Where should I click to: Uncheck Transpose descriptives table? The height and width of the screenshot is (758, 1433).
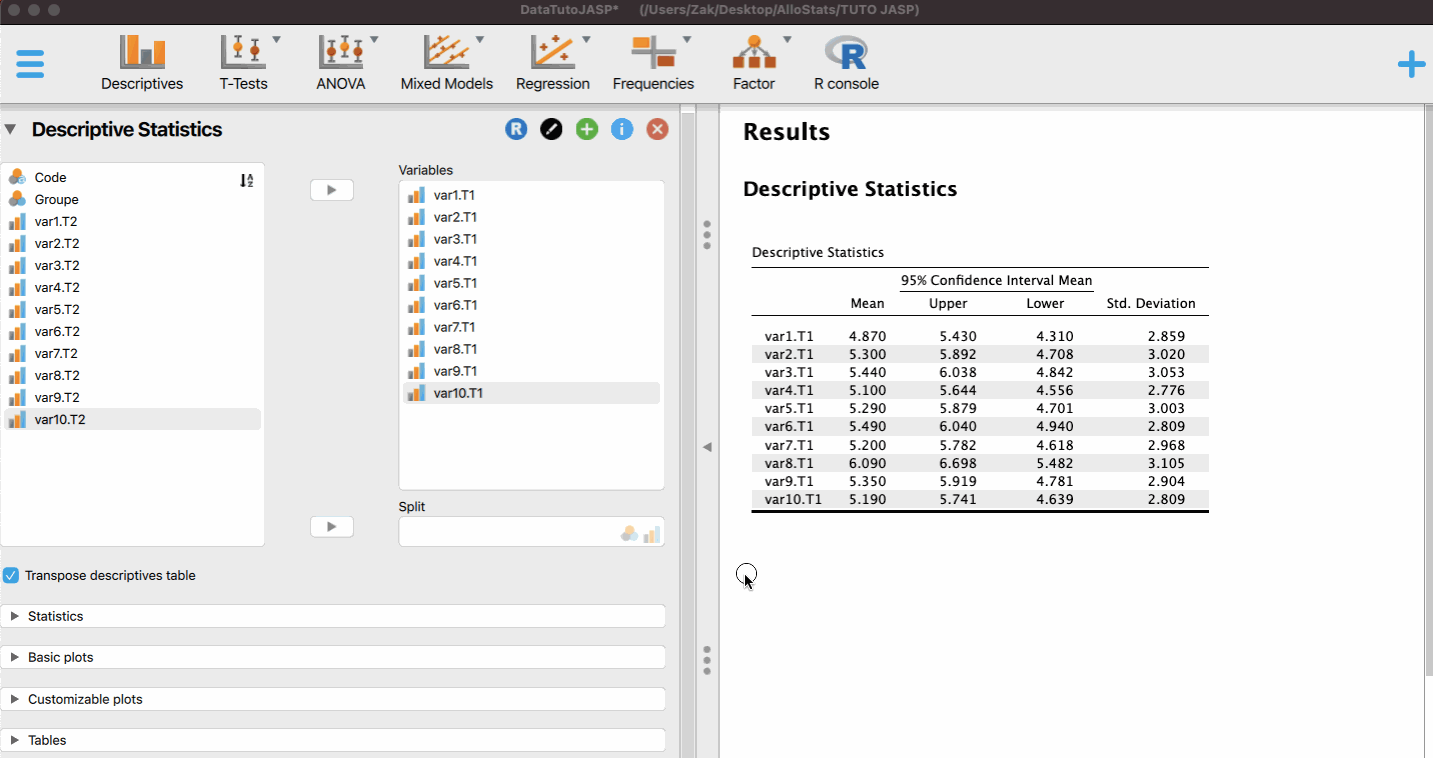point(10,575)
